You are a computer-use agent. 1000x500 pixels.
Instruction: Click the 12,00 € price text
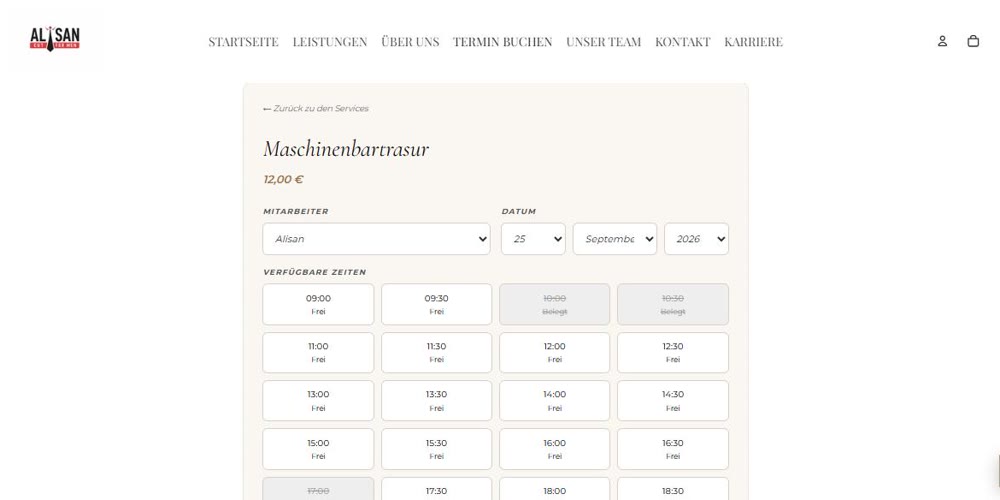[x=283, y=179]
